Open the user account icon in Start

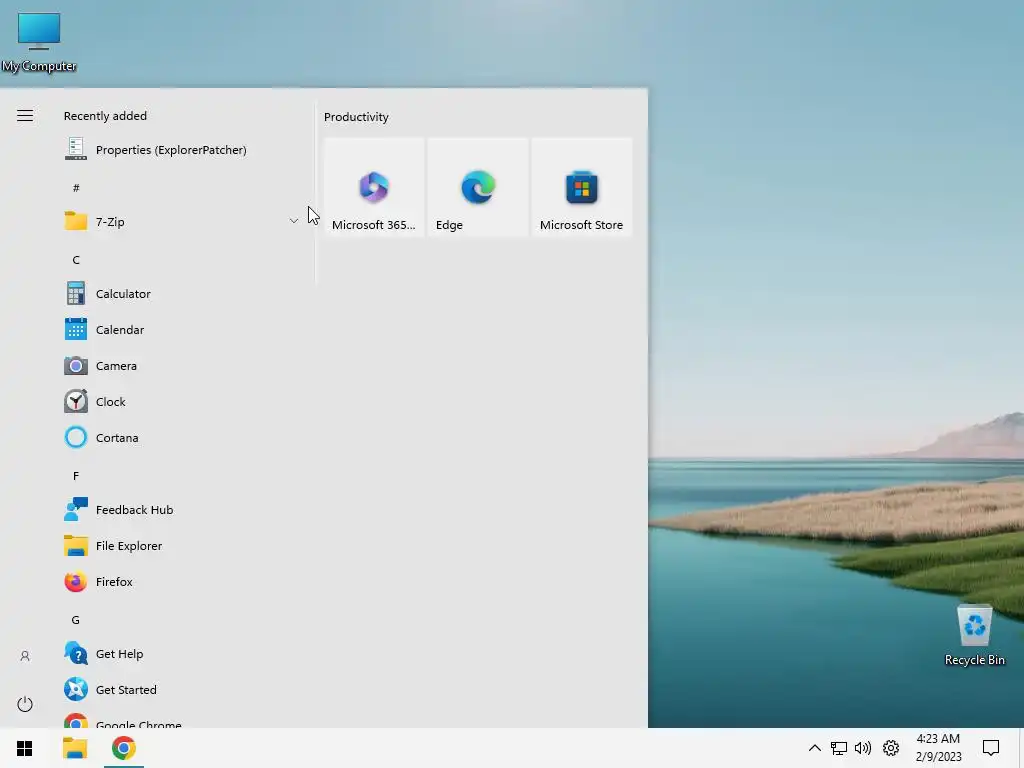(25, 656)
